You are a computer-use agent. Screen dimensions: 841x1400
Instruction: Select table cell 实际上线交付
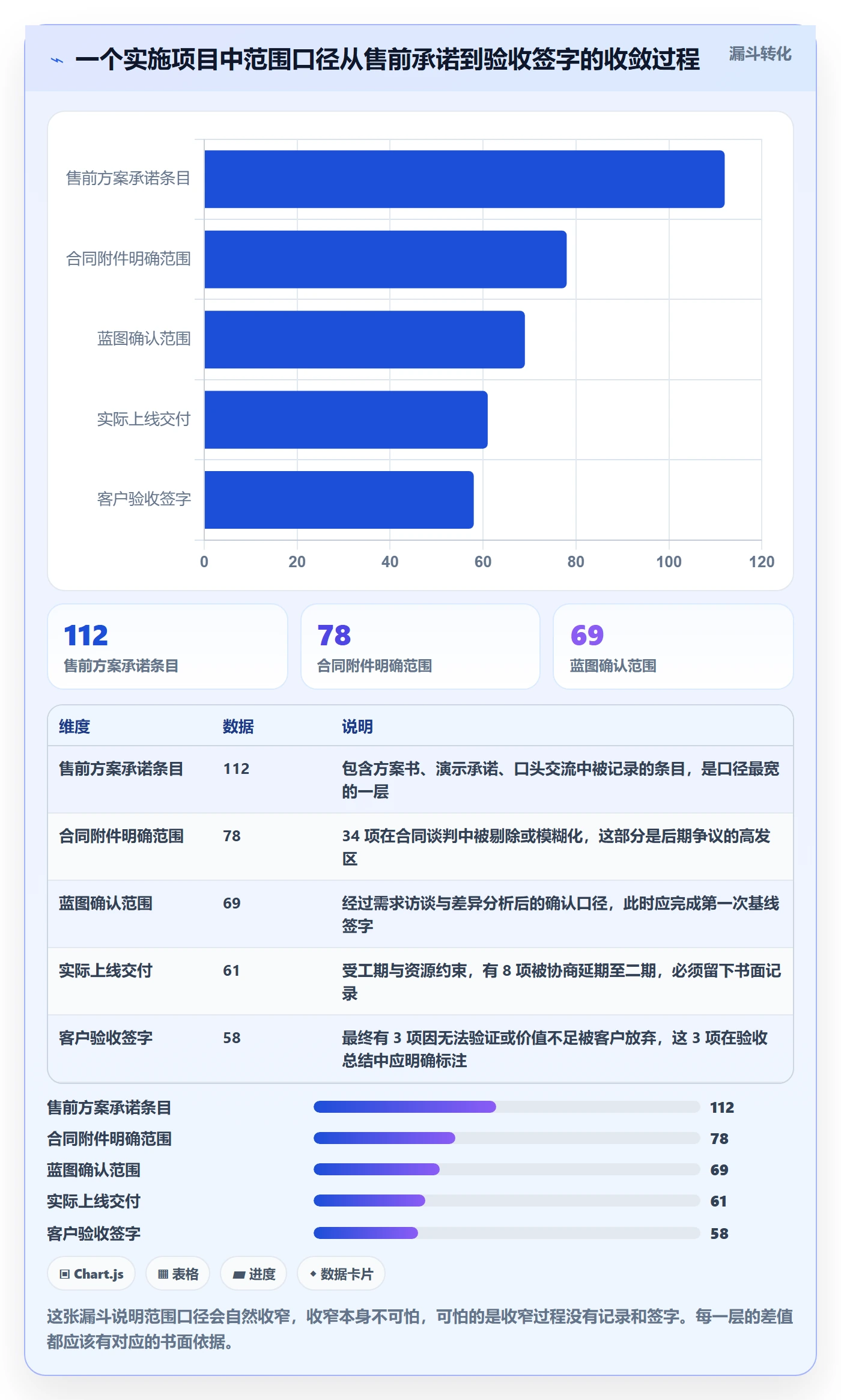click(106, 971)
